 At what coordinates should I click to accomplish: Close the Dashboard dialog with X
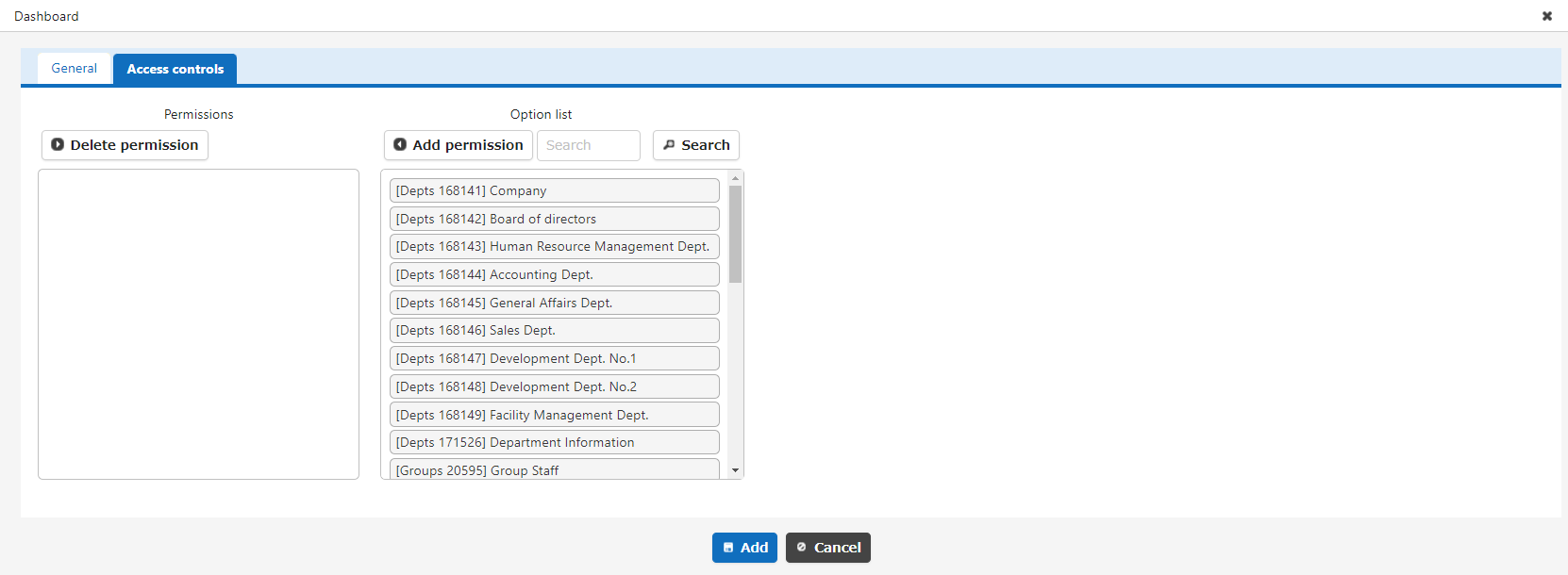[x=1547, y=16]
